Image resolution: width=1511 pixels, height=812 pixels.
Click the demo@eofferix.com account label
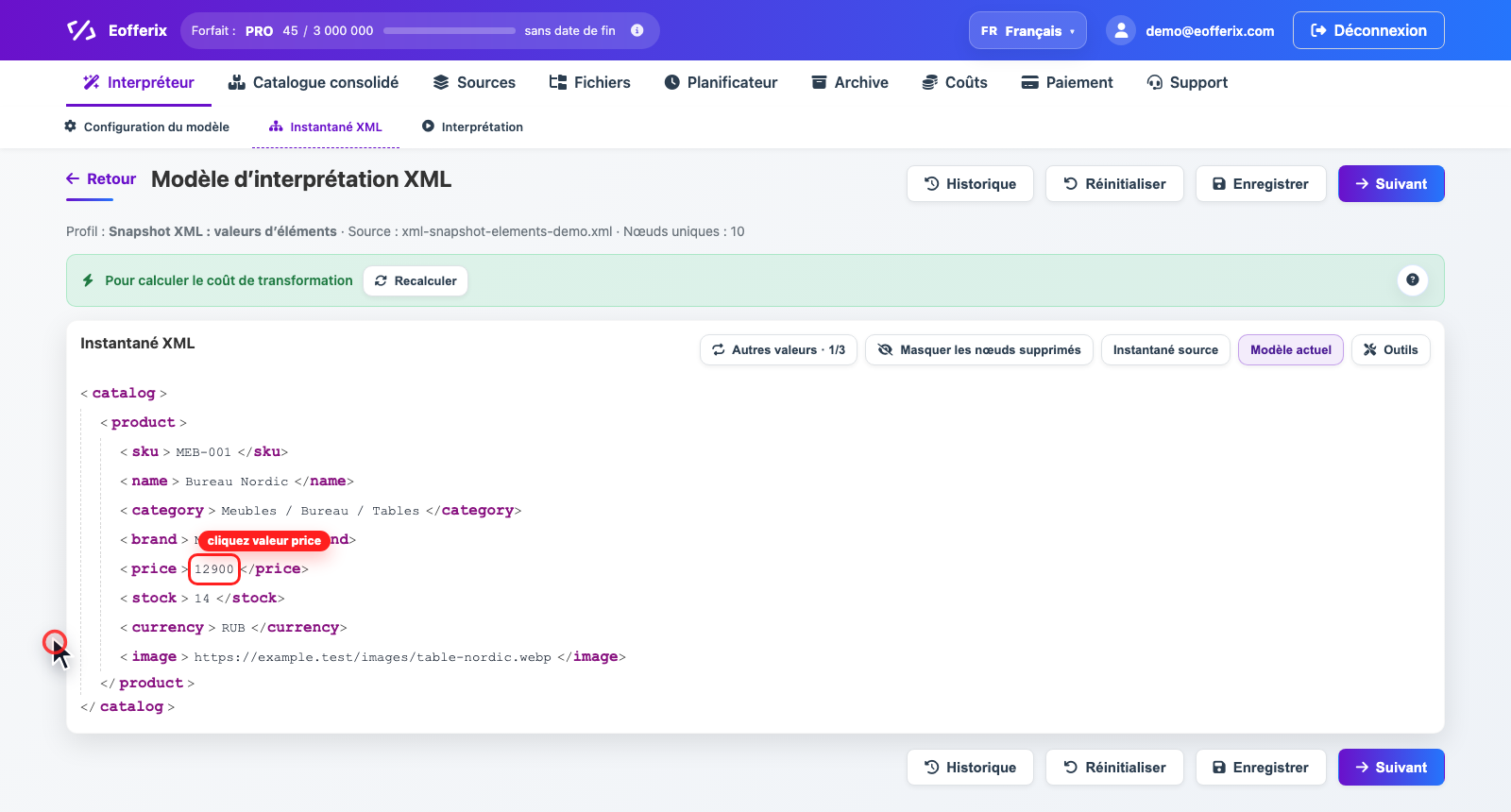point(1210,30)
